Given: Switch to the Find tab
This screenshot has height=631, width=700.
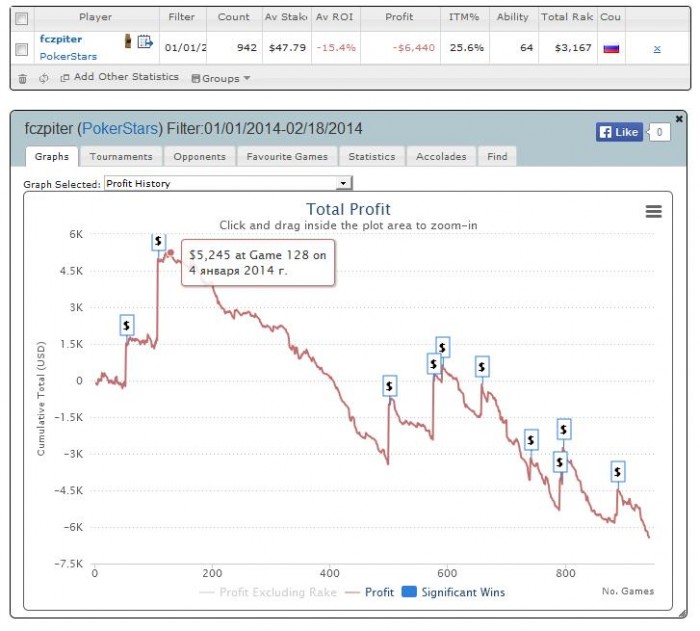Looking at the screenshot, I should tap(497, 157).
